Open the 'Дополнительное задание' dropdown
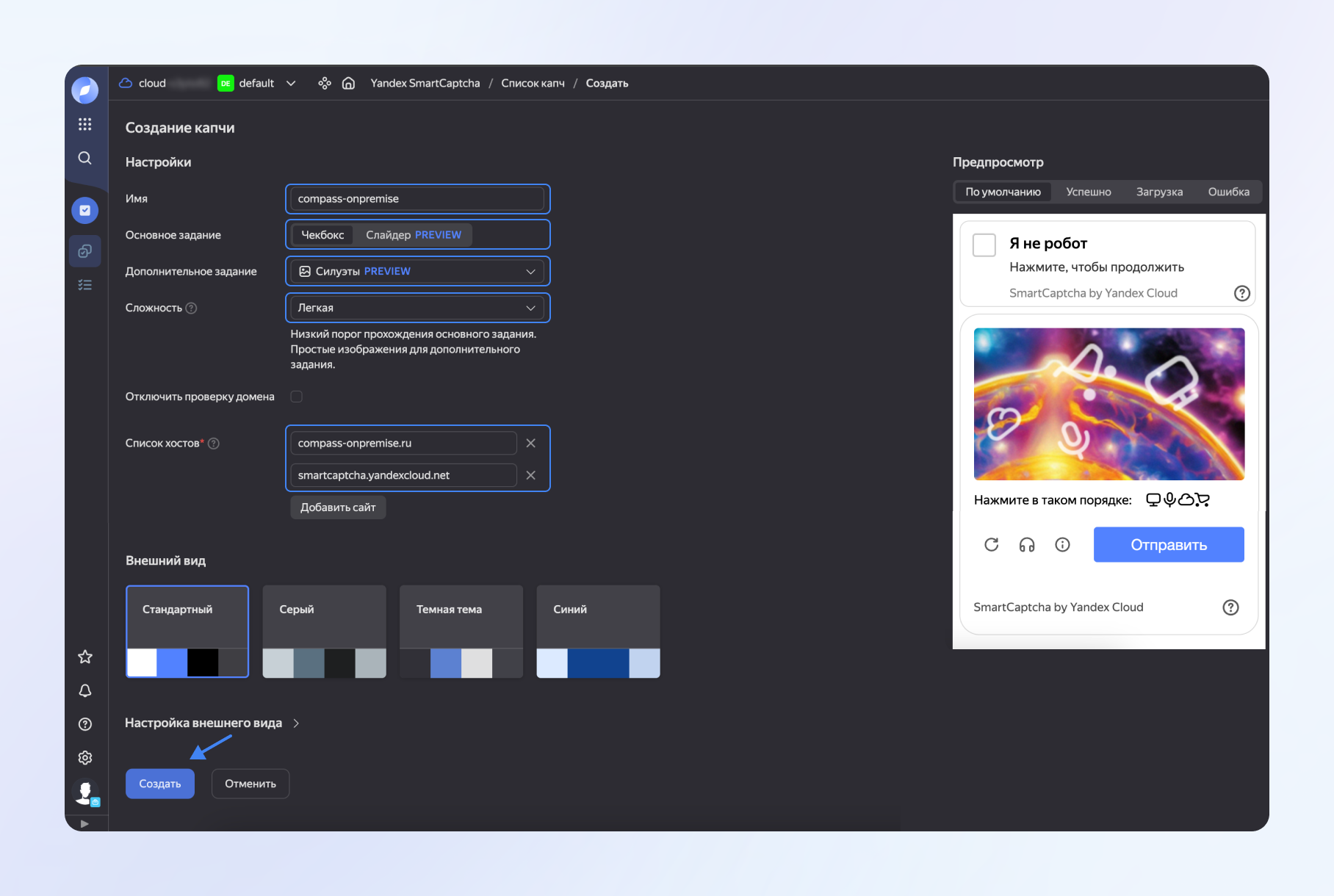 pos(417,271)
